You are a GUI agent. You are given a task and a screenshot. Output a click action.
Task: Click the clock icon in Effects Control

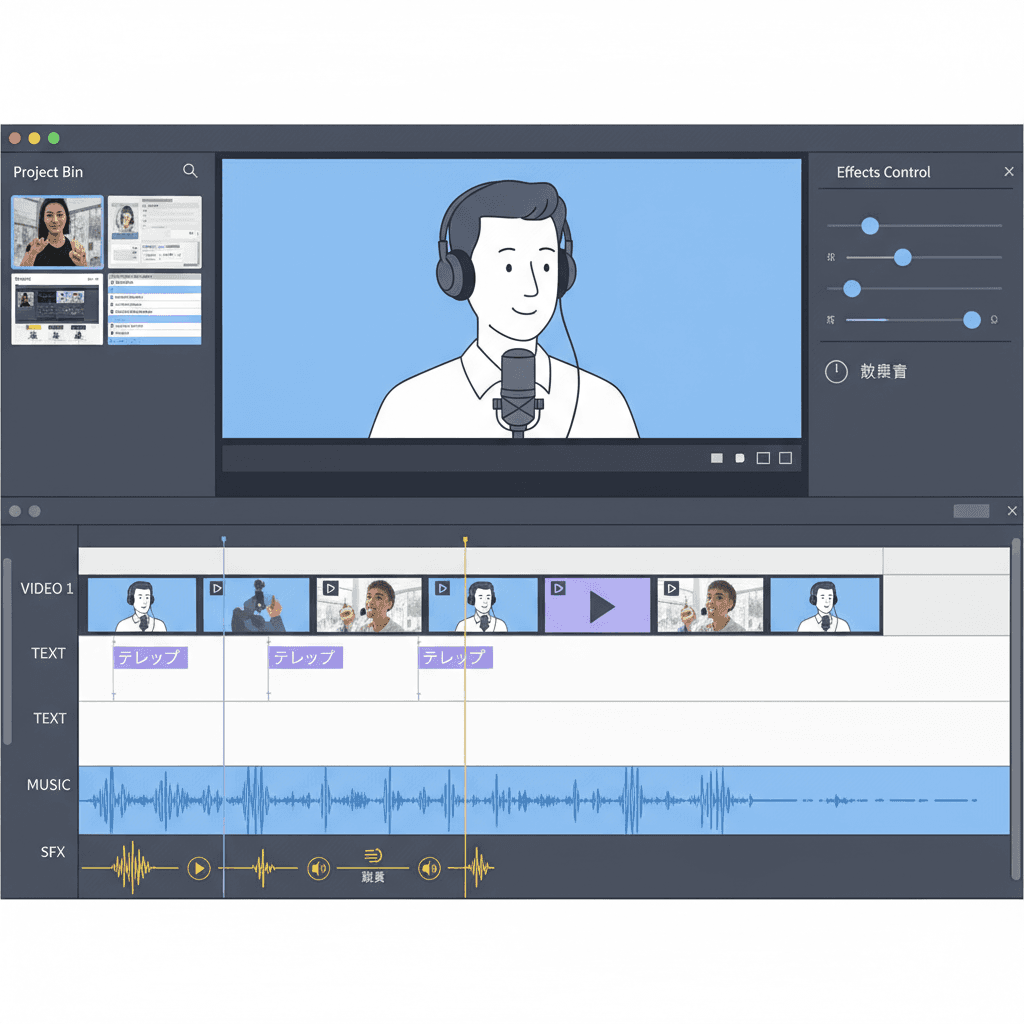(x=836, y=372)
